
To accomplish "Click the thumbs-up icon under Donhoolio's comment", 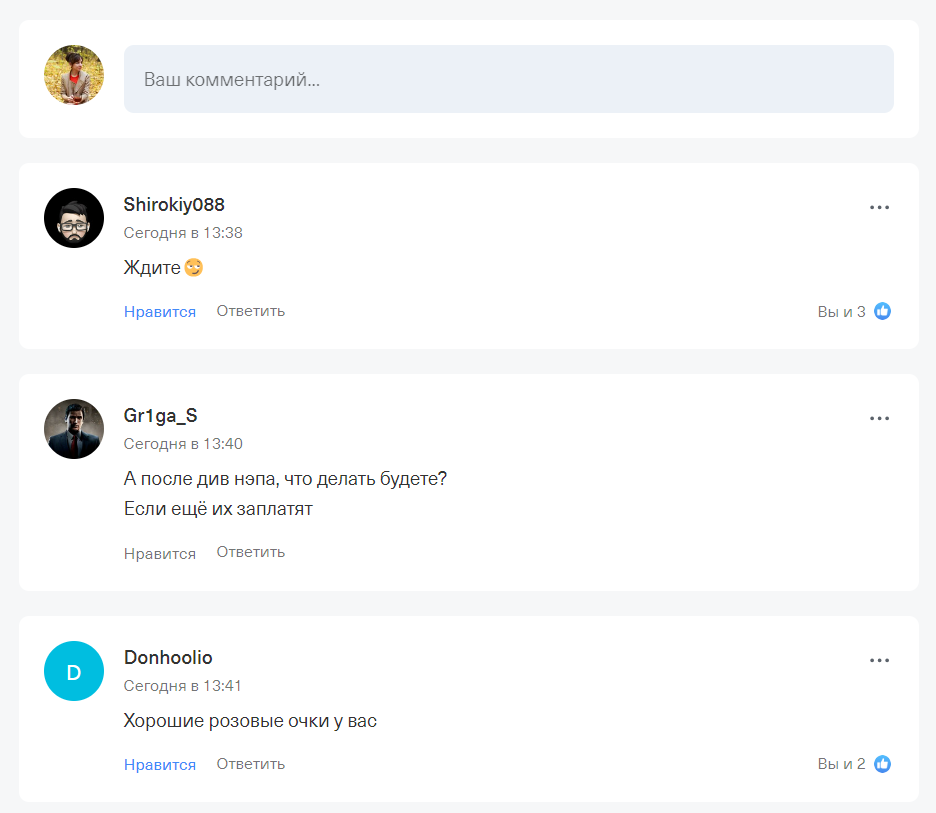I will [x=881, y=763].
